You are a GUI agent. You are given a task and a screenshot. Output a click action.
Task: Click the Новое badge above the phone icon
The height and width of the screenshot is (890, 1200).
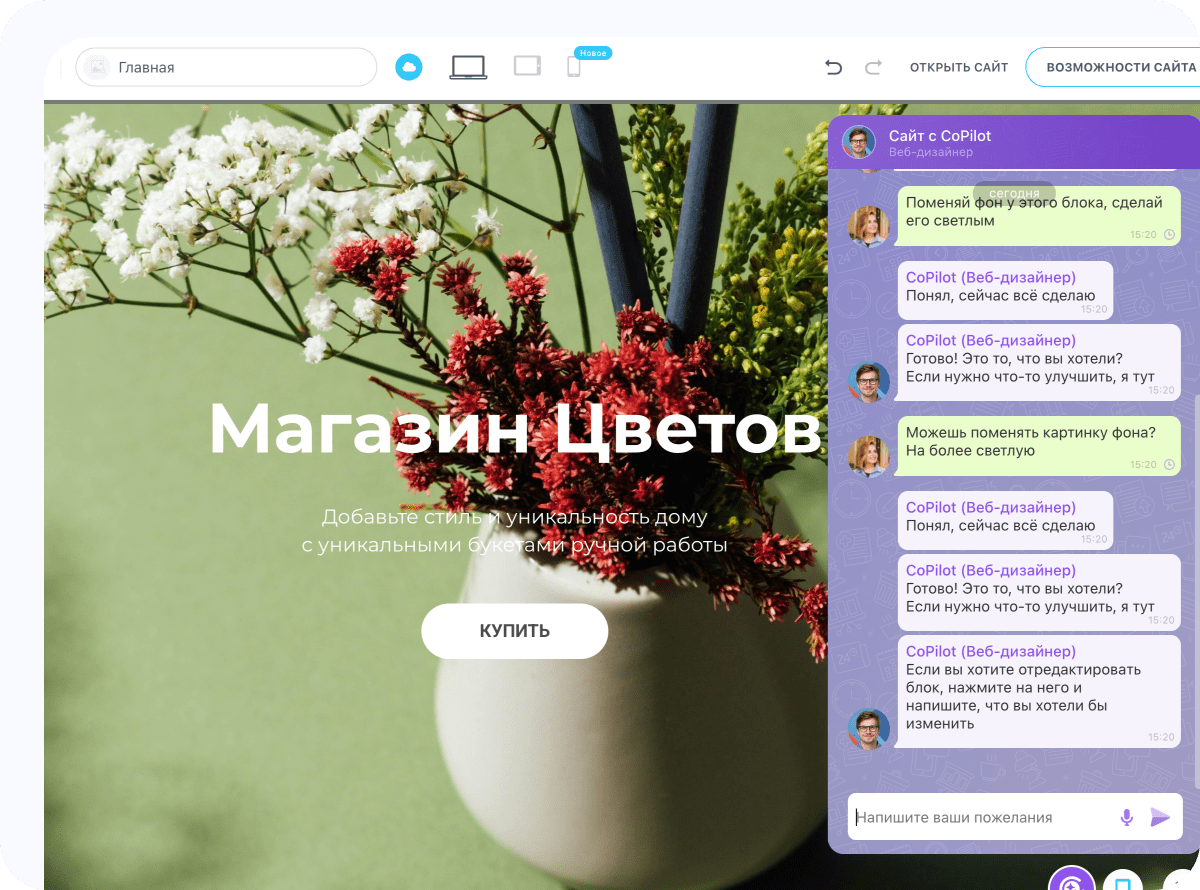(593, 52)
